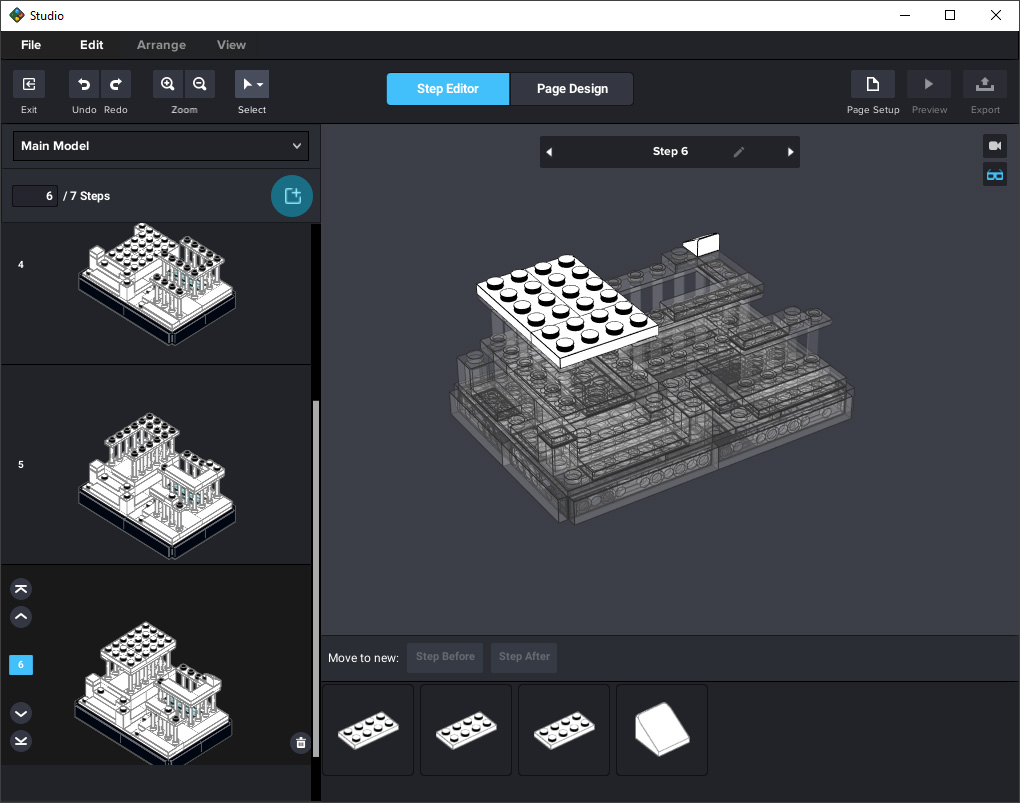Click the Studio app logo icon
This screenshot has height=803, width=1020.
(x=16, y=15)
